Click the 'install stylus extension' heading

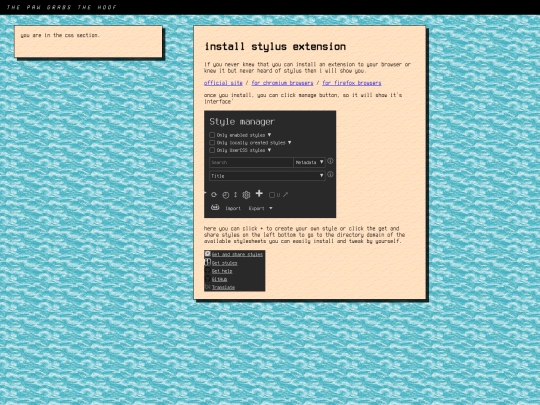tap(275, 46)
